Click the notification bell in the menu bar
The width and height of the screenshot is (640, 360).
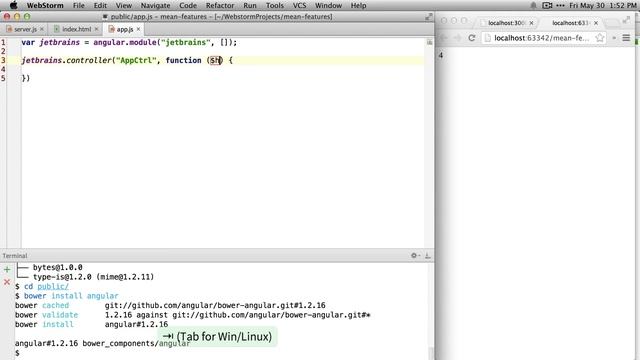click(x=533, y=6)
